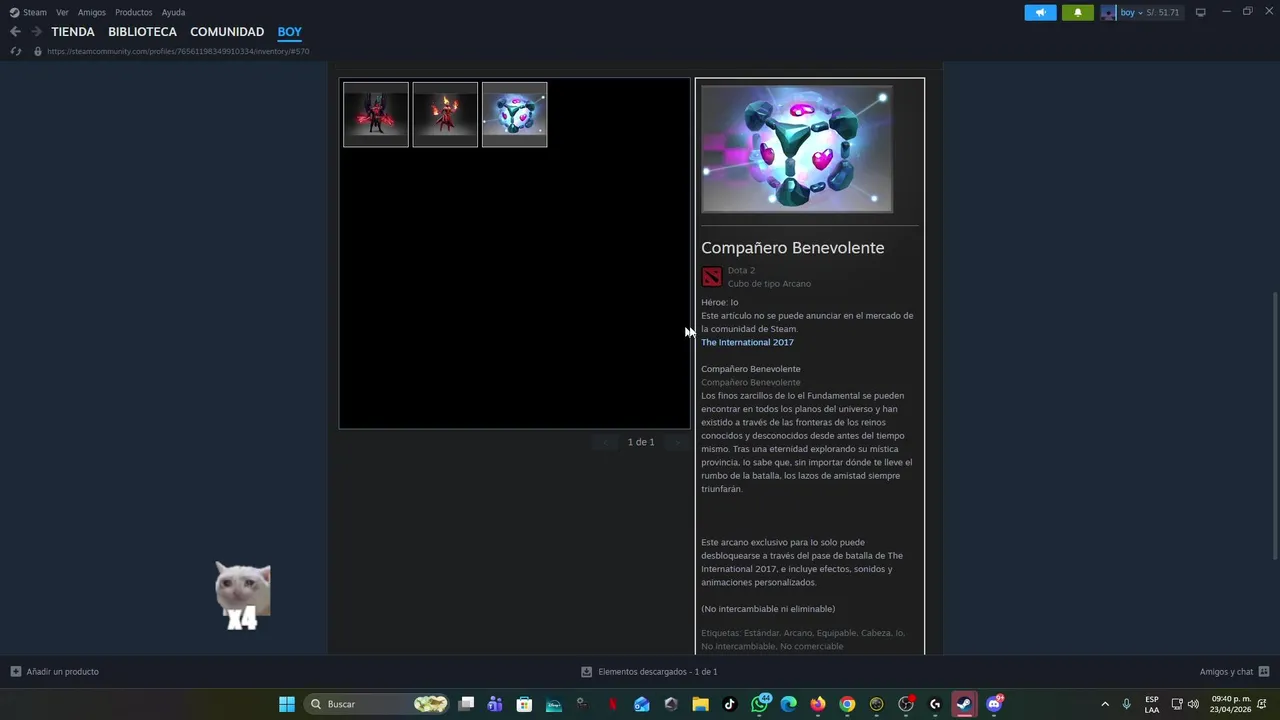Screen dimensions: 1280x720
Task: Open Elementos descargados downloads status
Action: 649,672
